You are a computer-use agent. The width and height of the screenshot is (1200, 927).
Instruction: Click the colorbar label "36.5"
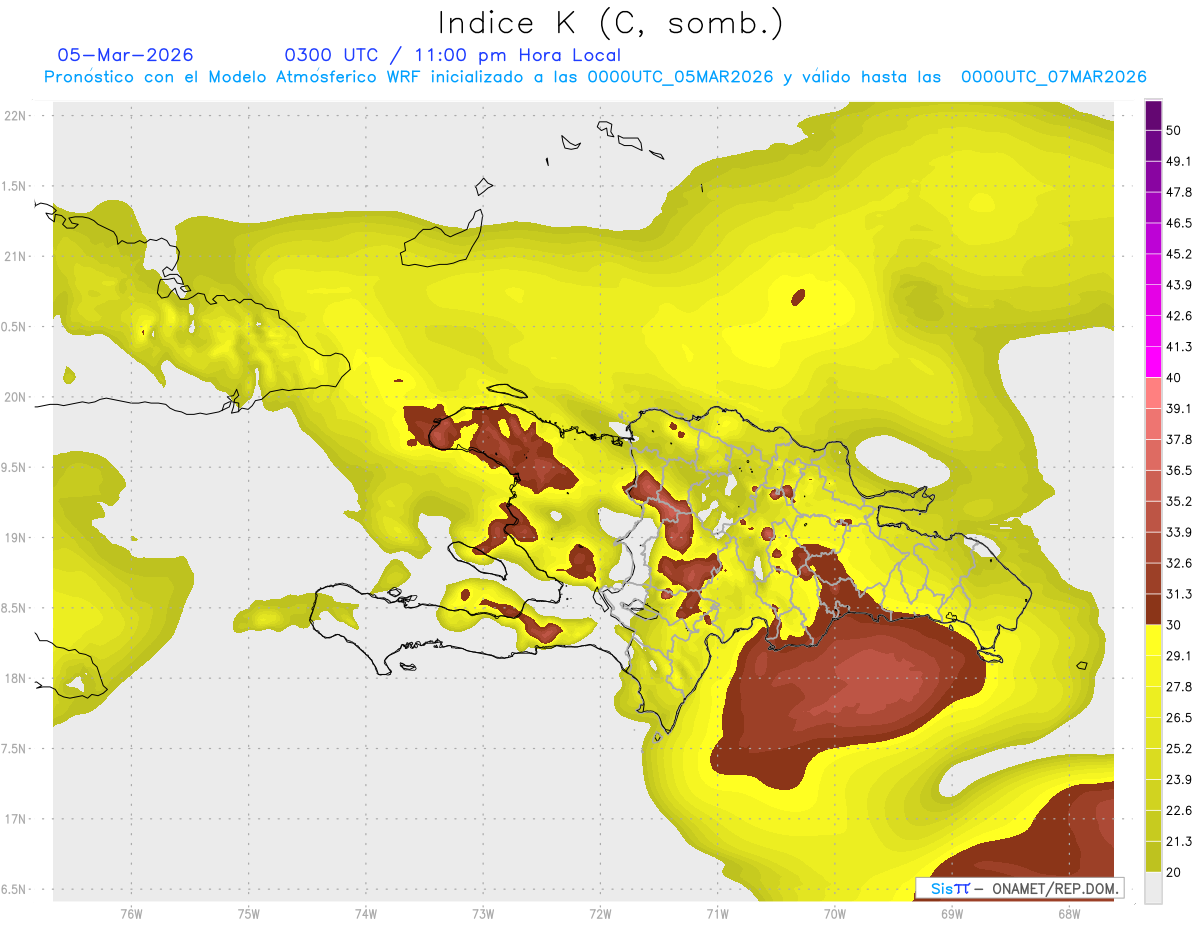point(1179,470)
